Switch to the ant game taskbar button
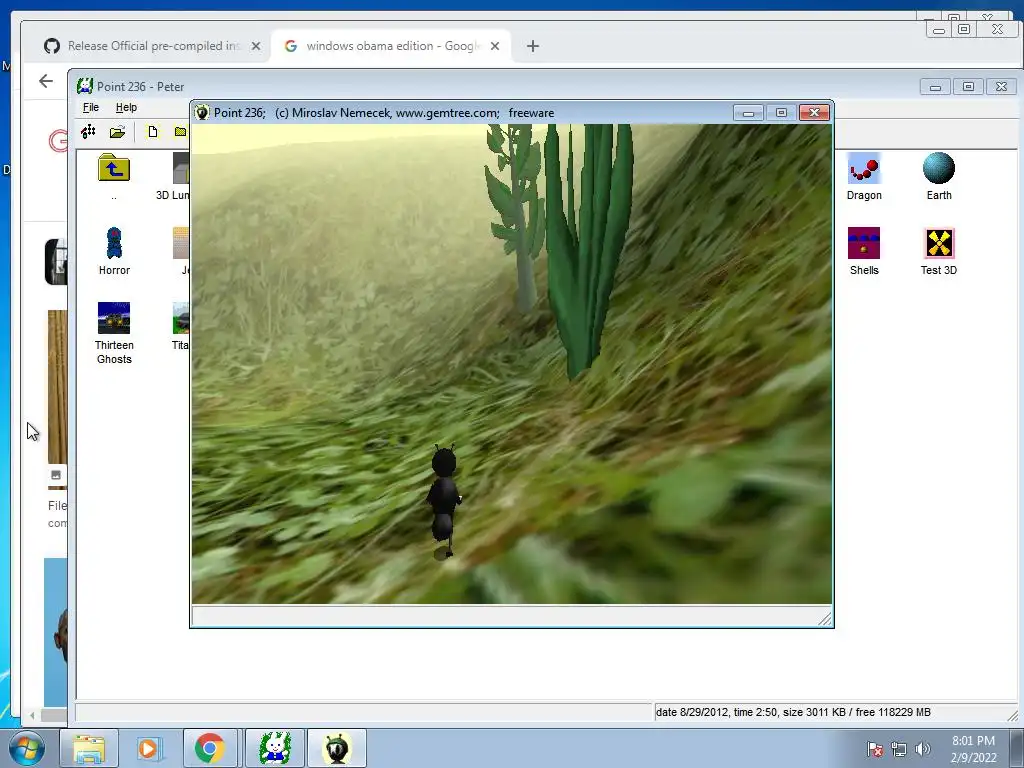 tap(337, 748)
